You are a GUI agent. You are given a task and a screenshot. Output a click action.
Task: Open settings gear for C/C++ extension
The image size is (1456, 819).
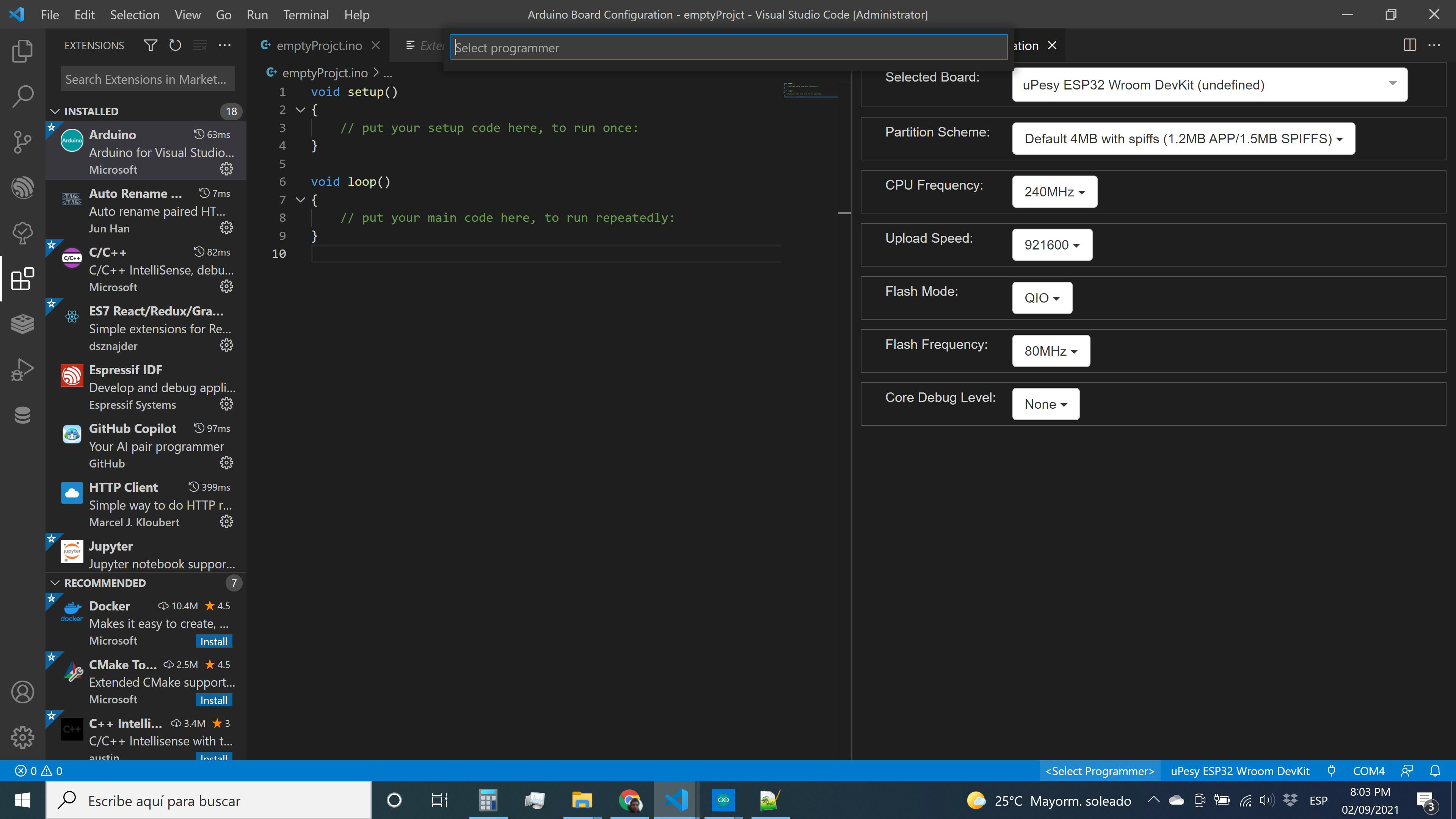coord(226,287)
